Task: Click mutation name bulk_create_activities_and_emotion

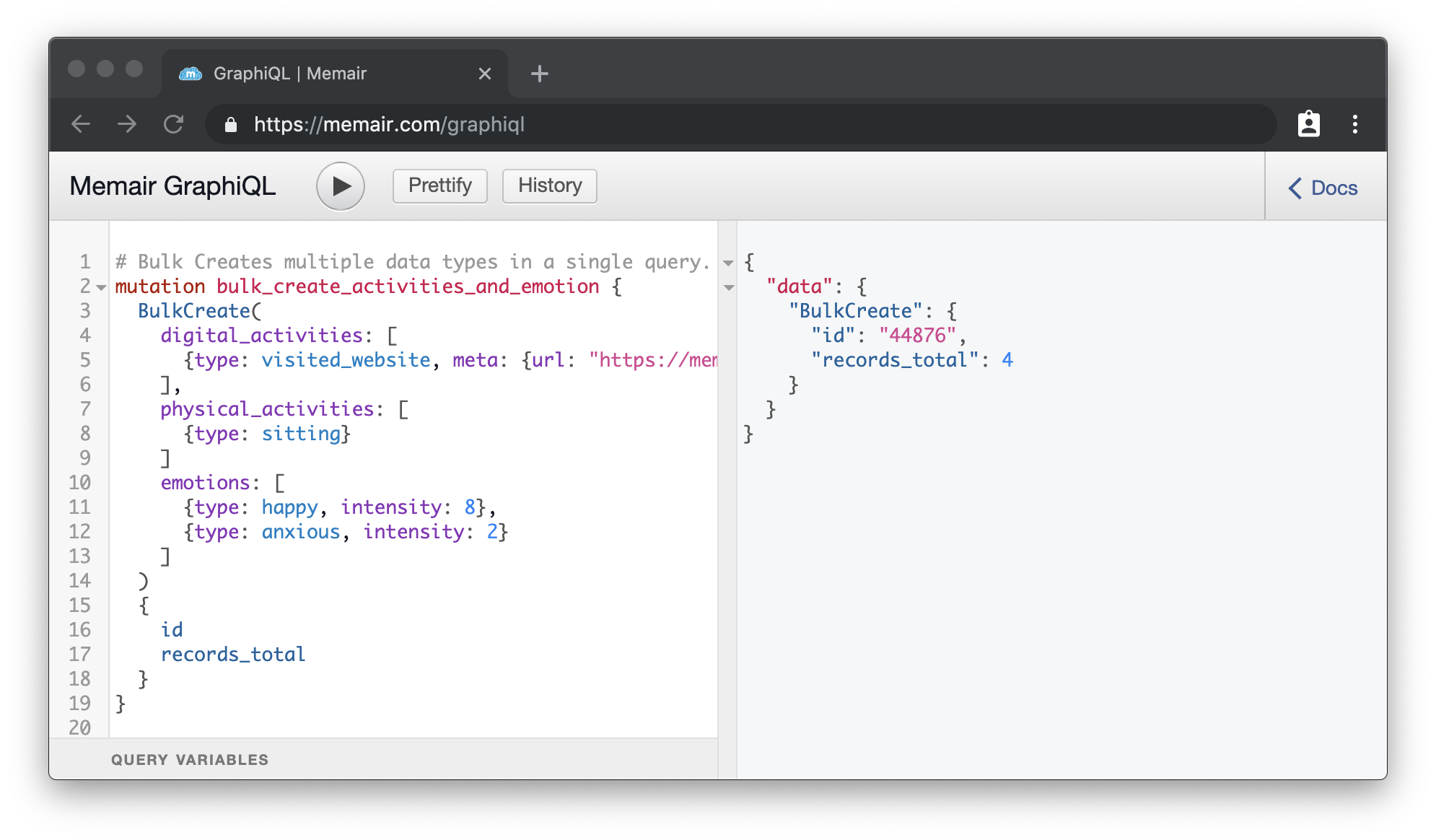Action: [408, 286]
